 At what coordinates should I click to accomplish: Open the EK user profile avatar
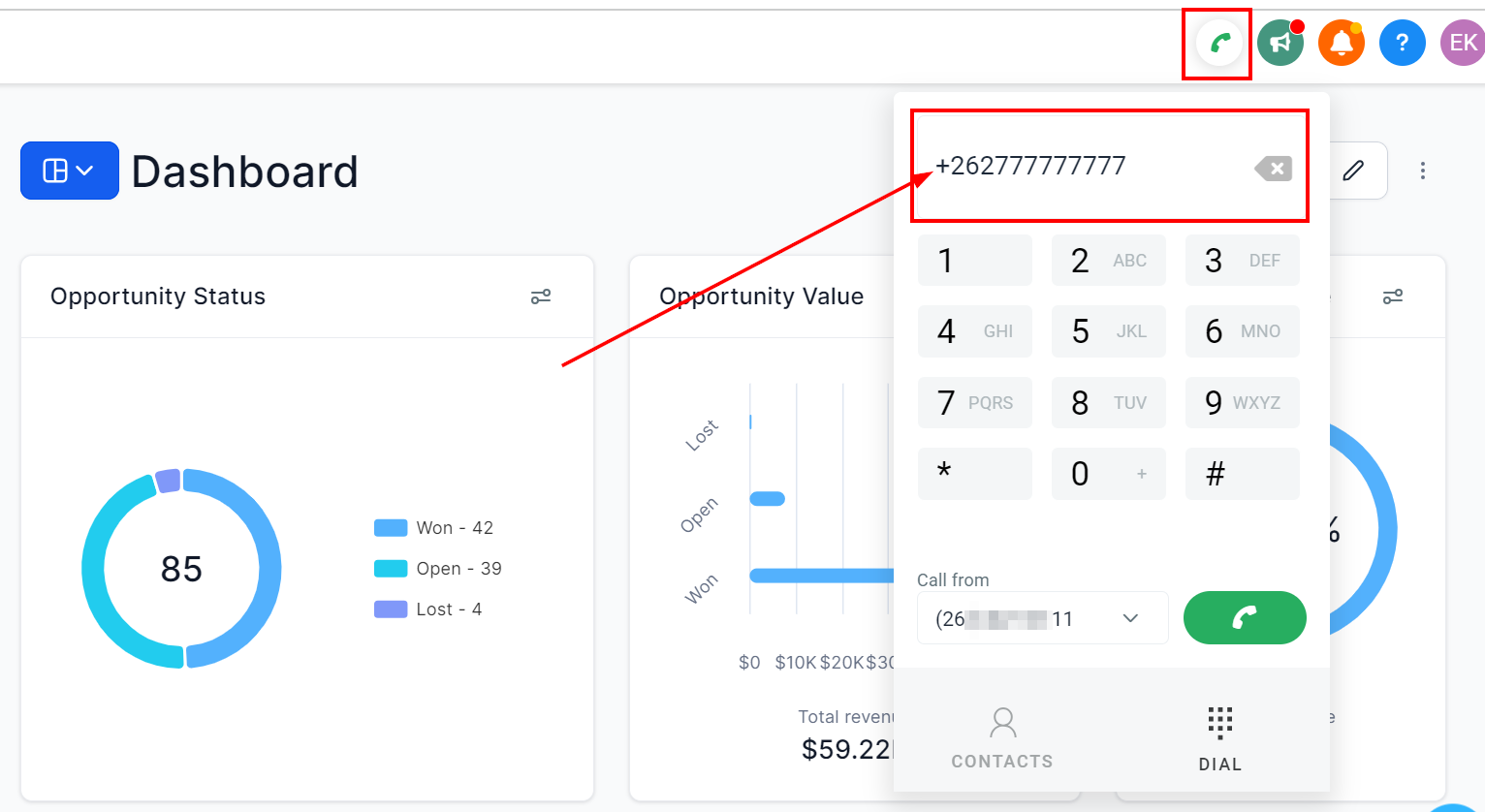[x=1463, y=43]
